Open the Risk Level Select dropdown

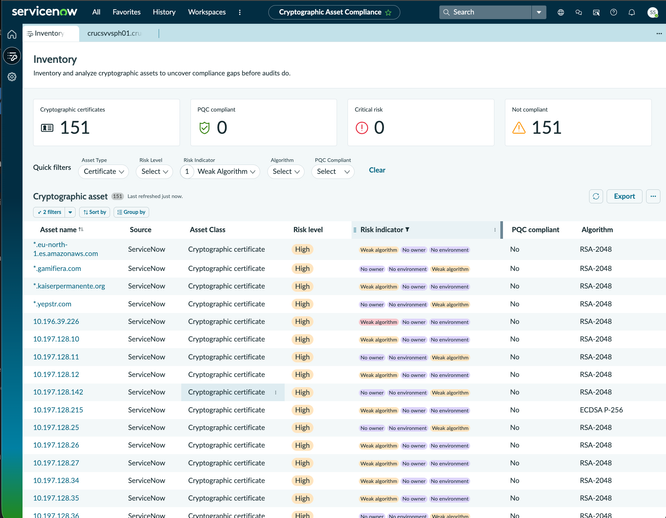pos(155,172)
